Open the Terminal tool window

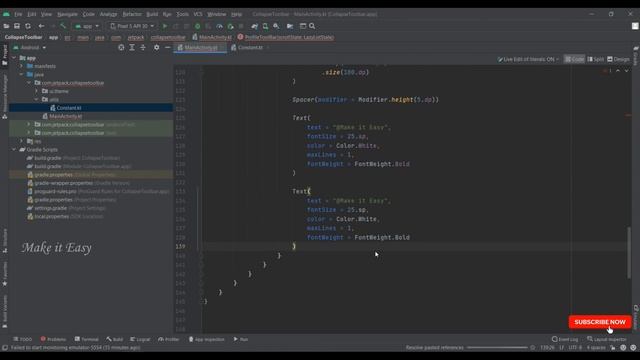coord(87,339)
